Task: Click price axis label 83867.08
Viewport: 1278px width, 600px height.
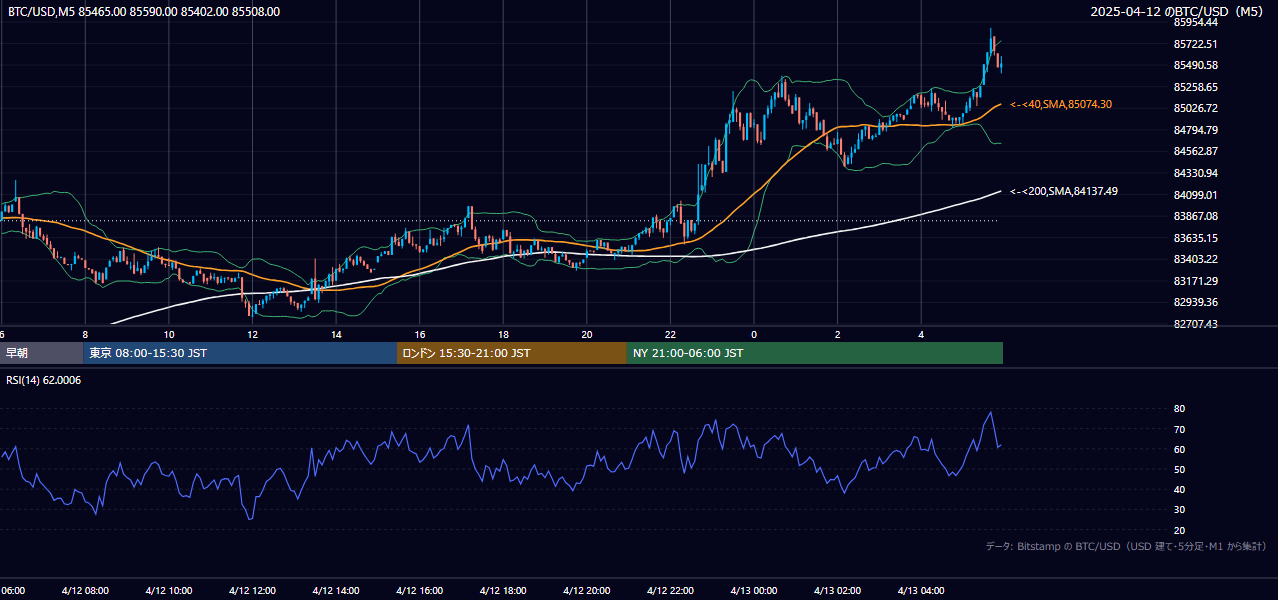Action: tap(1195, 216)
